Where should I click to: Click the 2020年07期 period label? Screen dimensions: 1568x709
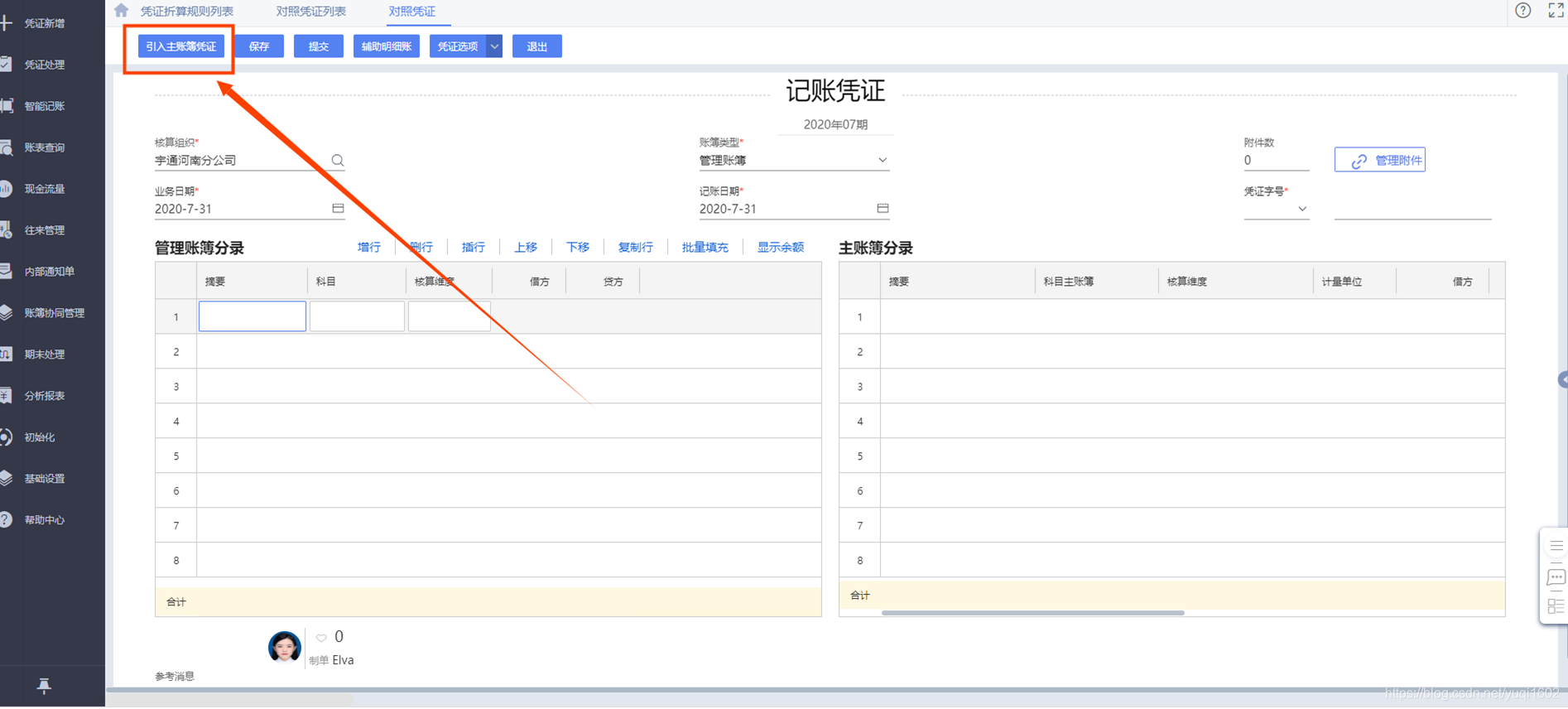[x=835, y=124]
